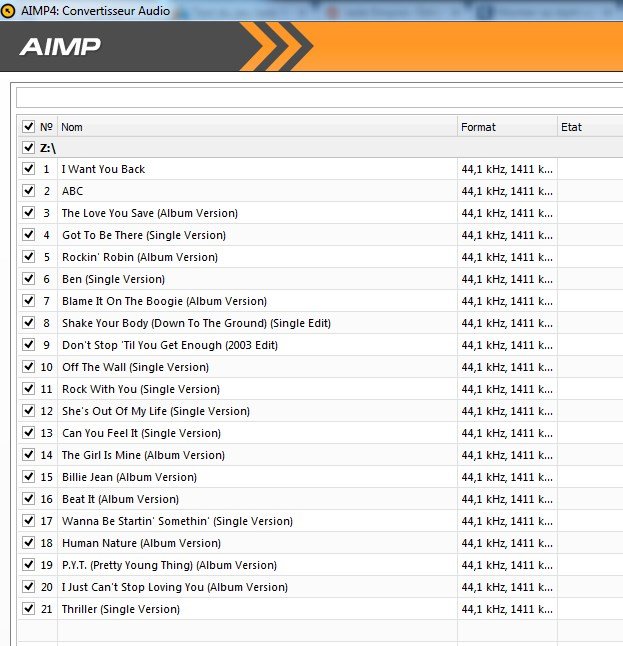
Task: Collapse the Z:\ group row
Action: point(48,148)
